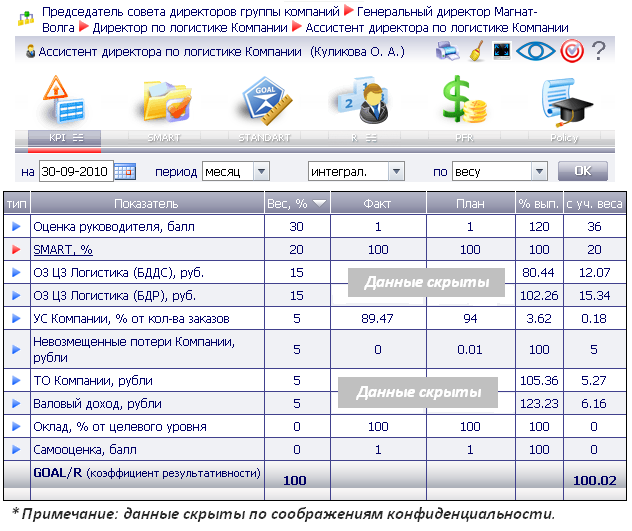Click the тип column header
Screen dimensions: 632x531
(x=17, y=204)
